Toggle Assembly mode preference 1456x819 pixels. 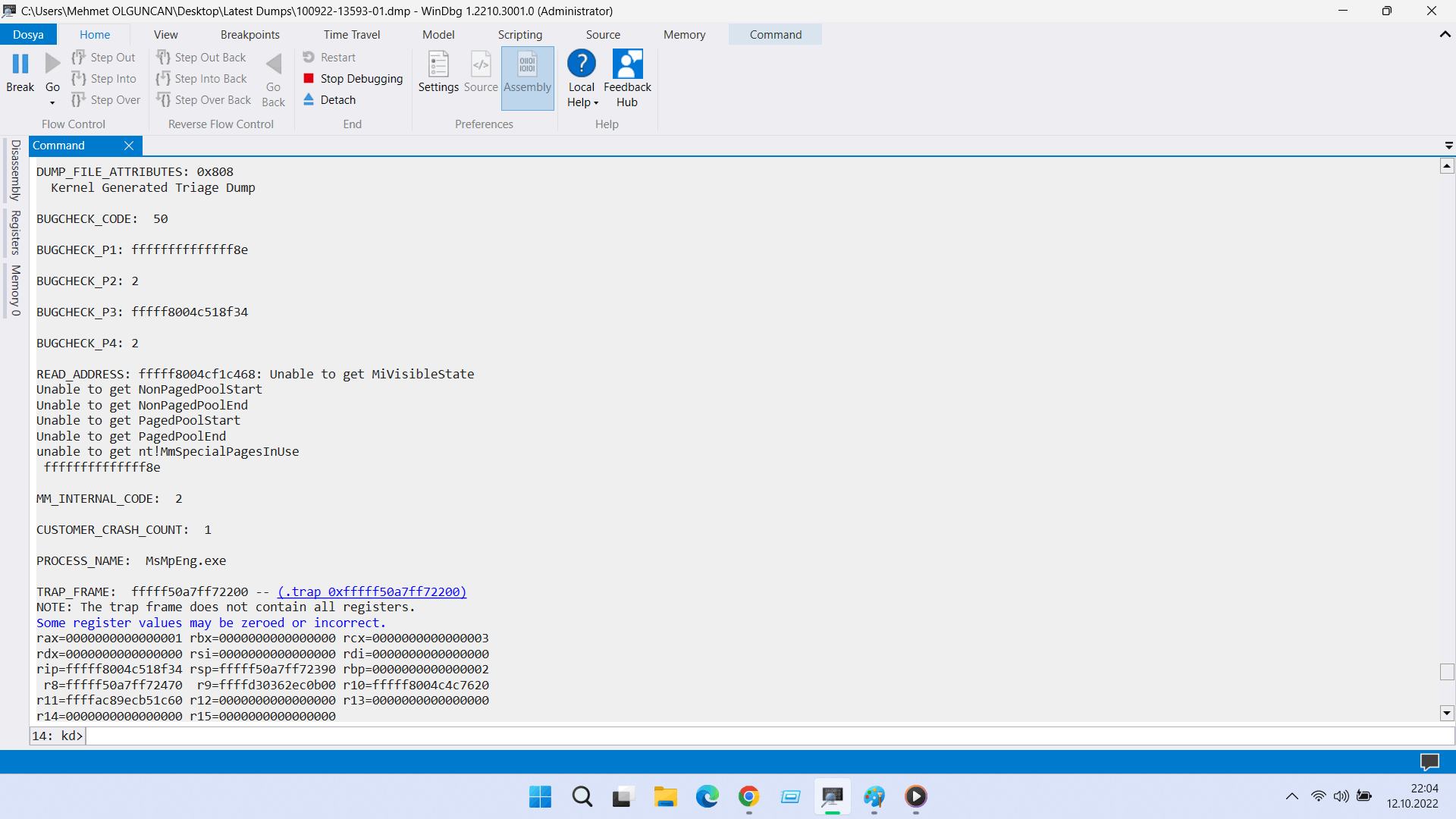tap(527, 65)
